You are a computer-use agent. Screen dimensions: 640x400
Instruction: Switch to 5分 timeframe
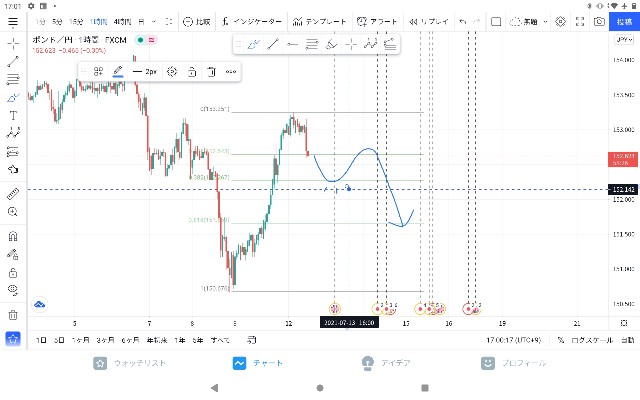click(x=57, y=22)
